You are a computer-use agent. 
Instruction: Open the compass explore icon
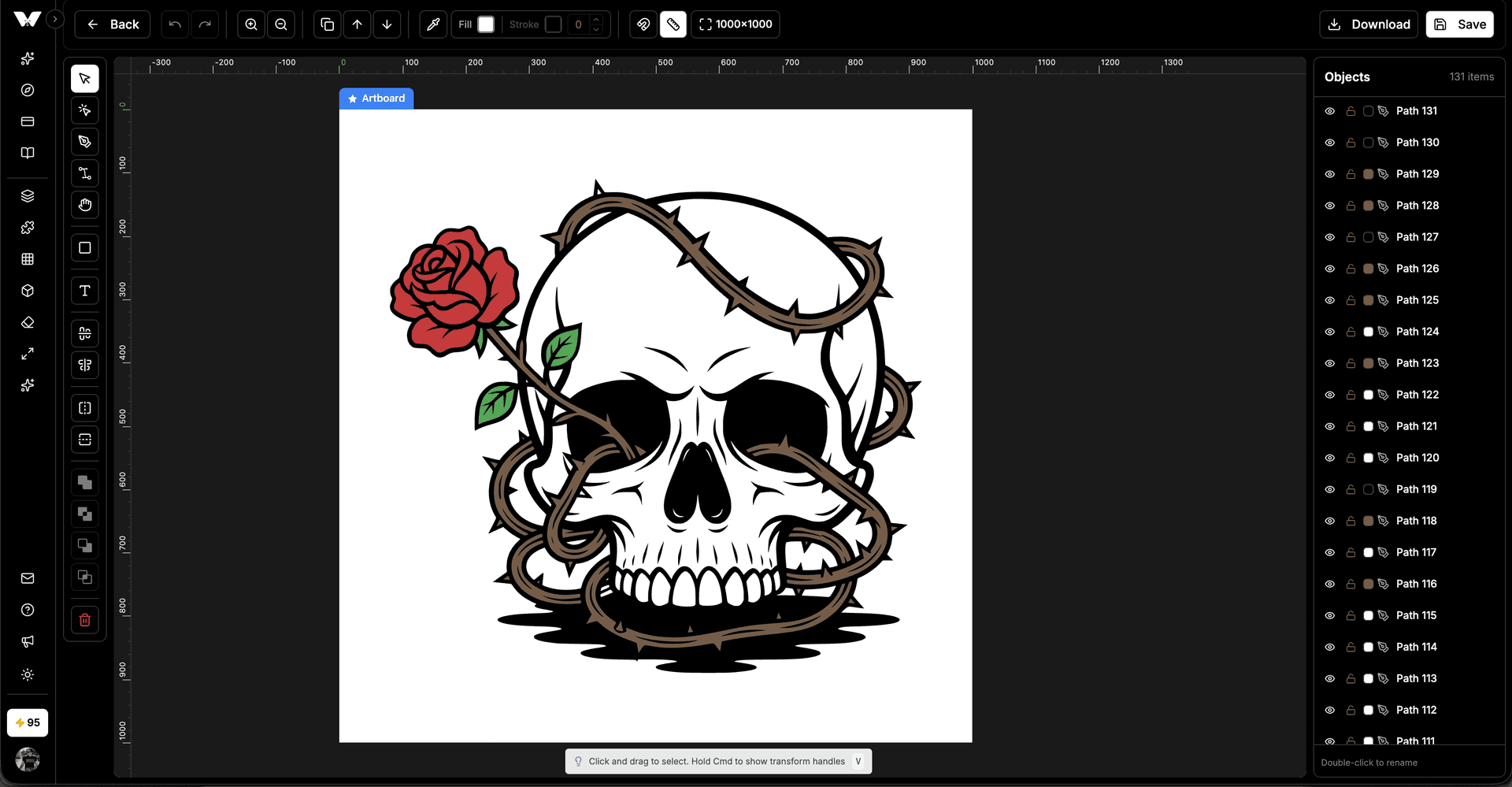(x=28, y=90)
